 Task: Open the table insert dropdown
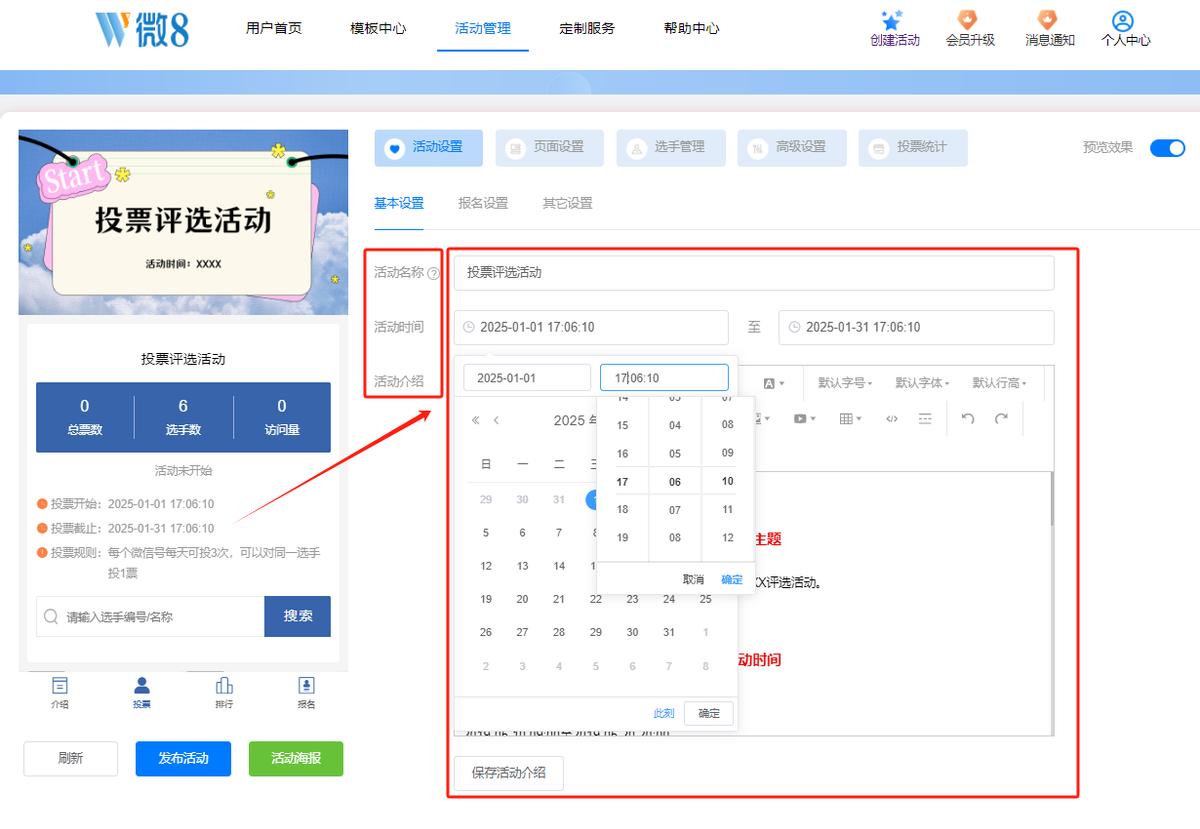click(851, 418)
